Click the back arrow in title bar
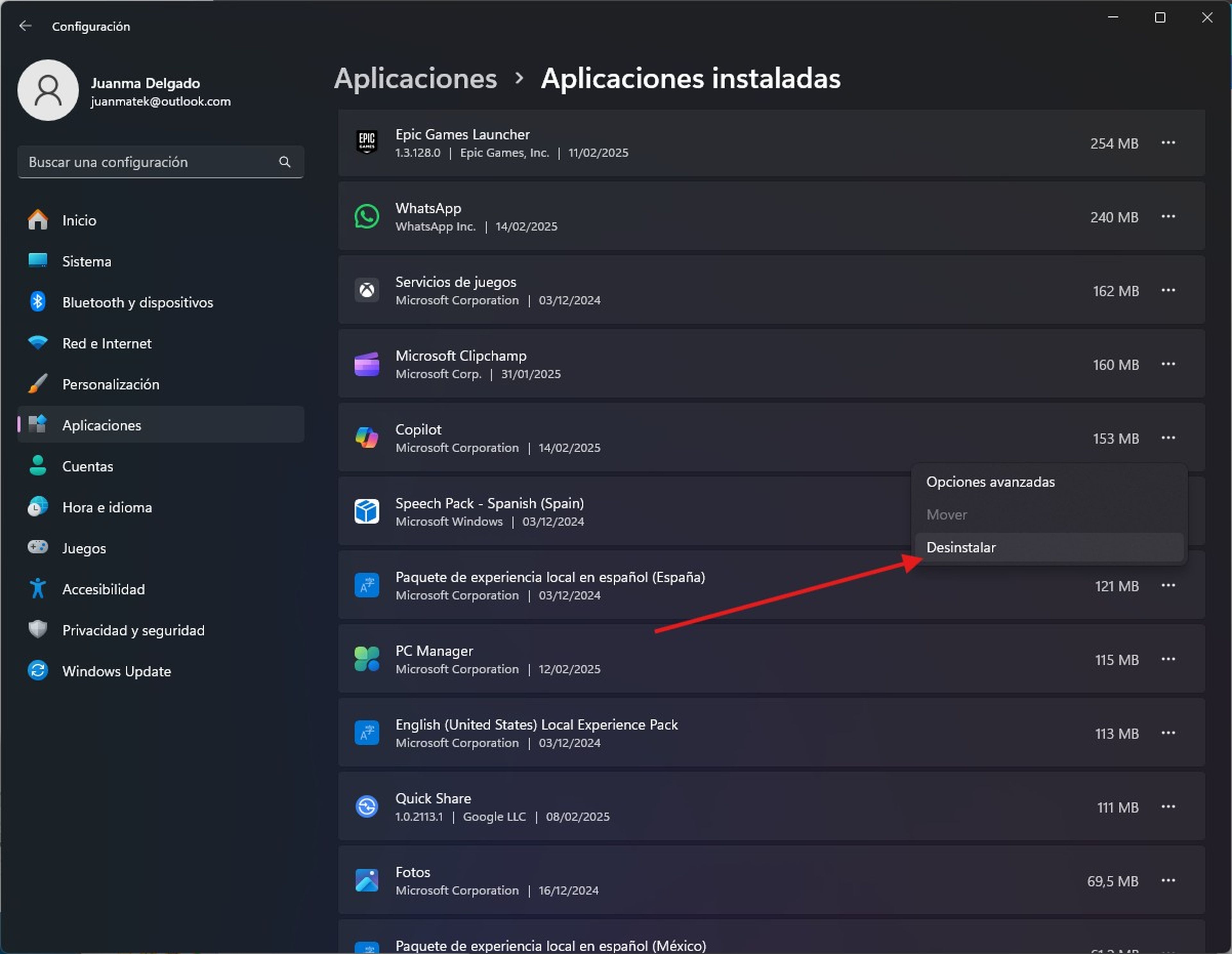The width and height of the screenshot is (1232, 954). point(25,26)
